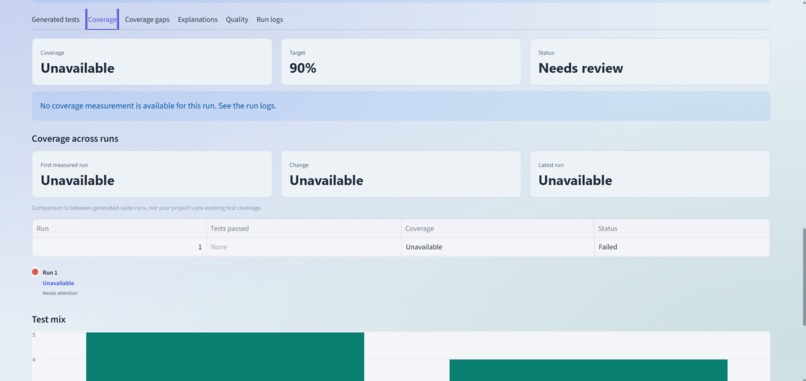Viewport: 806px width, 381px height.
Task: Click the Status column header in table
Action: click(x=682, y=228)
